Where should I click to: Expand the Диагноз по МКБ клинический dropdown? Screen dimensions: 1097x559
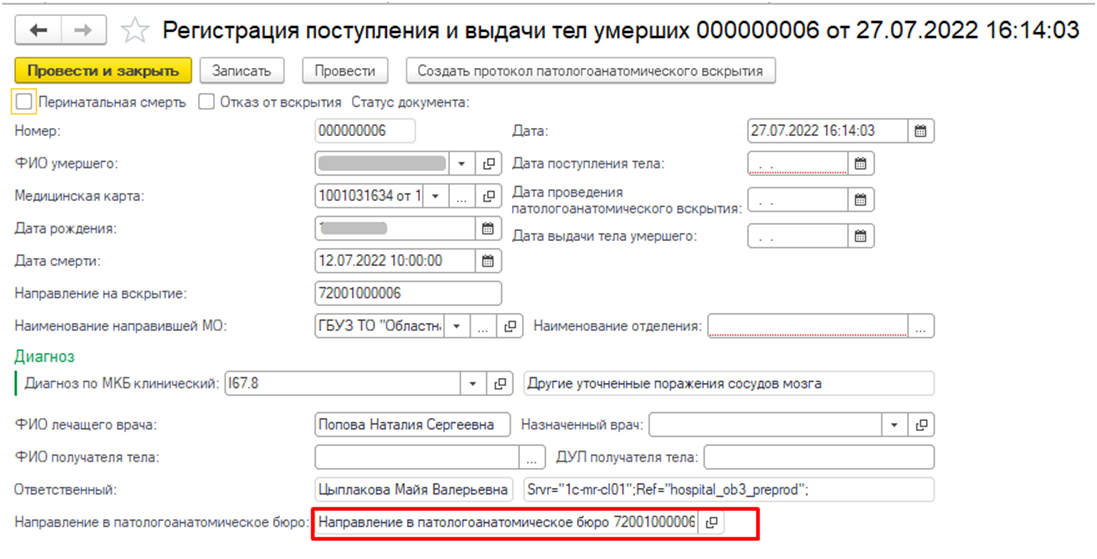click(x=472, y=383)
